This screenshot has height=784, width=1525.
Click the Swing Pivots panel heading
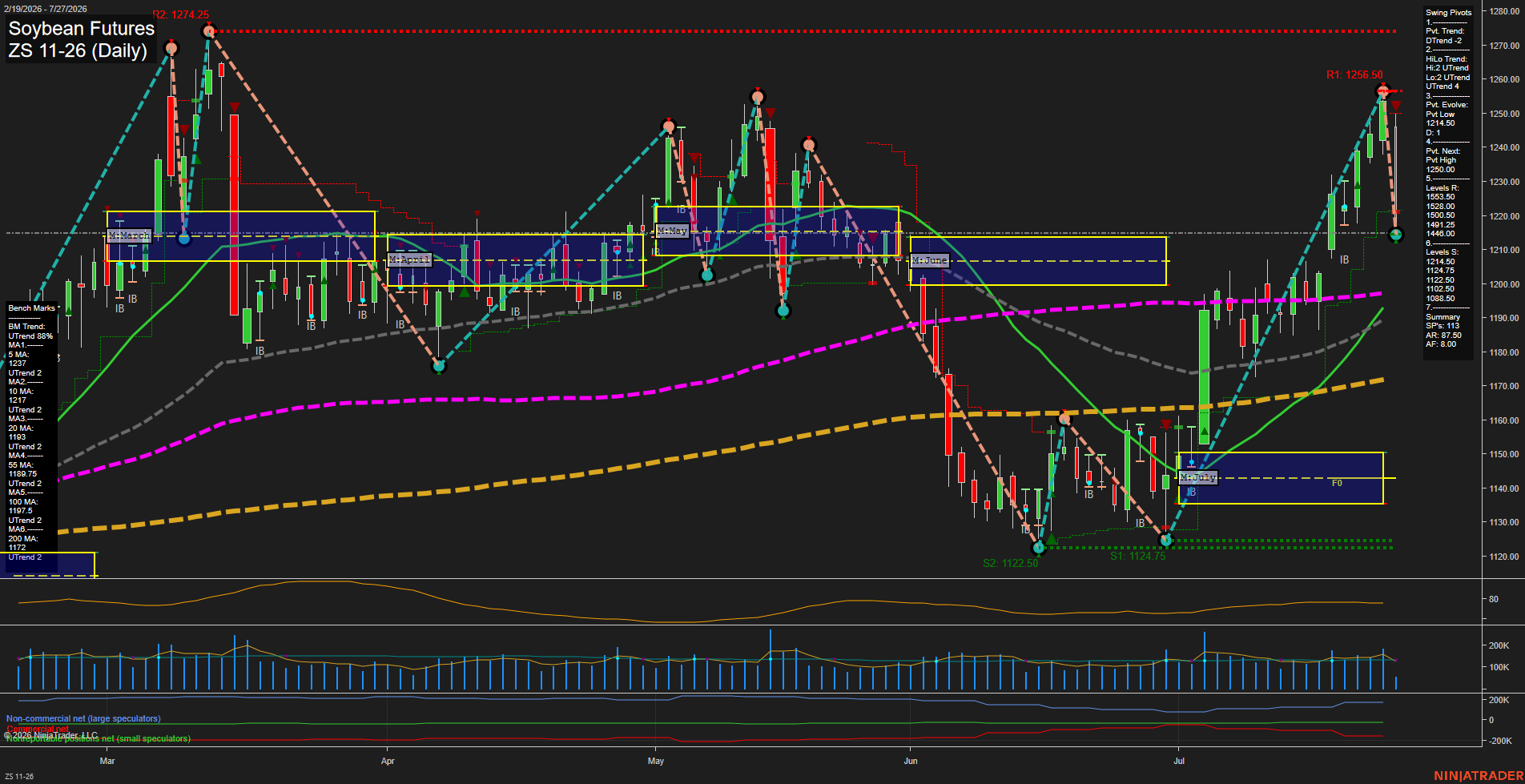1449,13
